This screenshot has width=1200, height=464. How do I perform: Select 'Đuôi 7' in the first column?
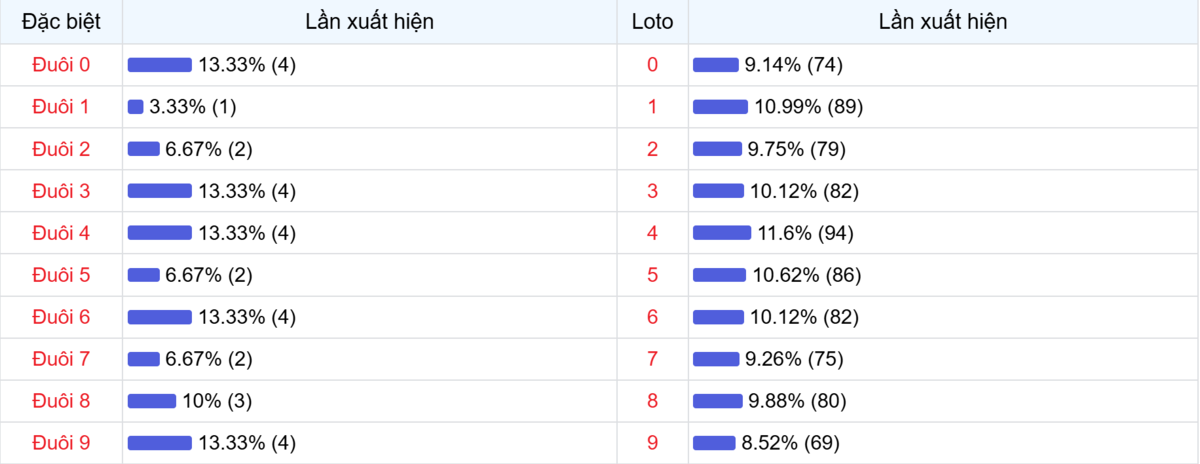[x=61, y=359]
